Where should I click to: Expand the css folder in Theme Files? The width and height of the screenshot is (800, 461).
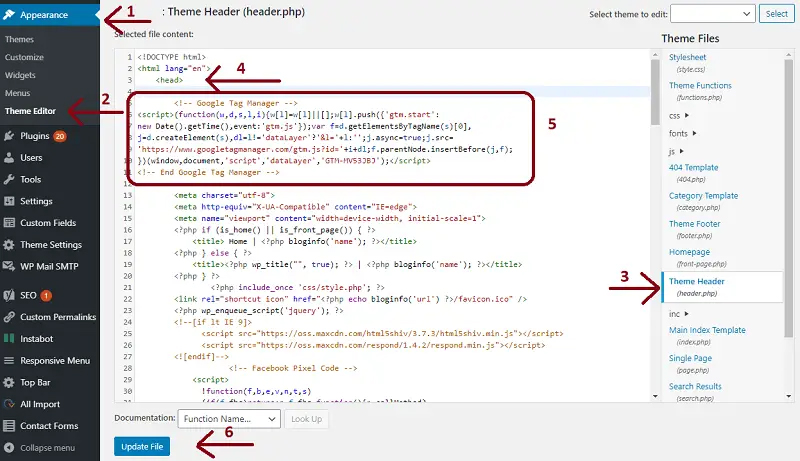coord(679,116)
